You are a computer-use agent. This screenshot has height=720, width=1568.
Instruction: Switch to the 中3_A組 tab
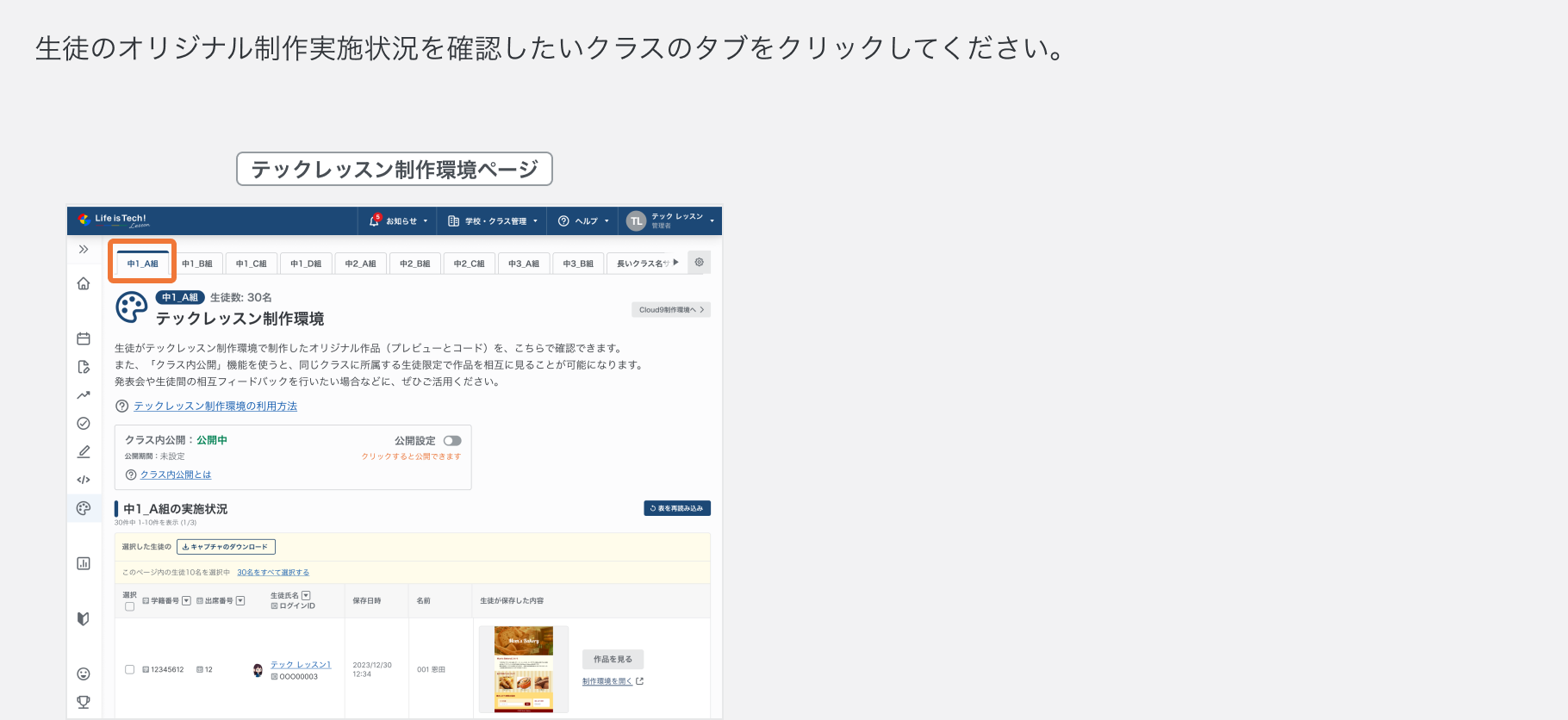tap(524, 264)
